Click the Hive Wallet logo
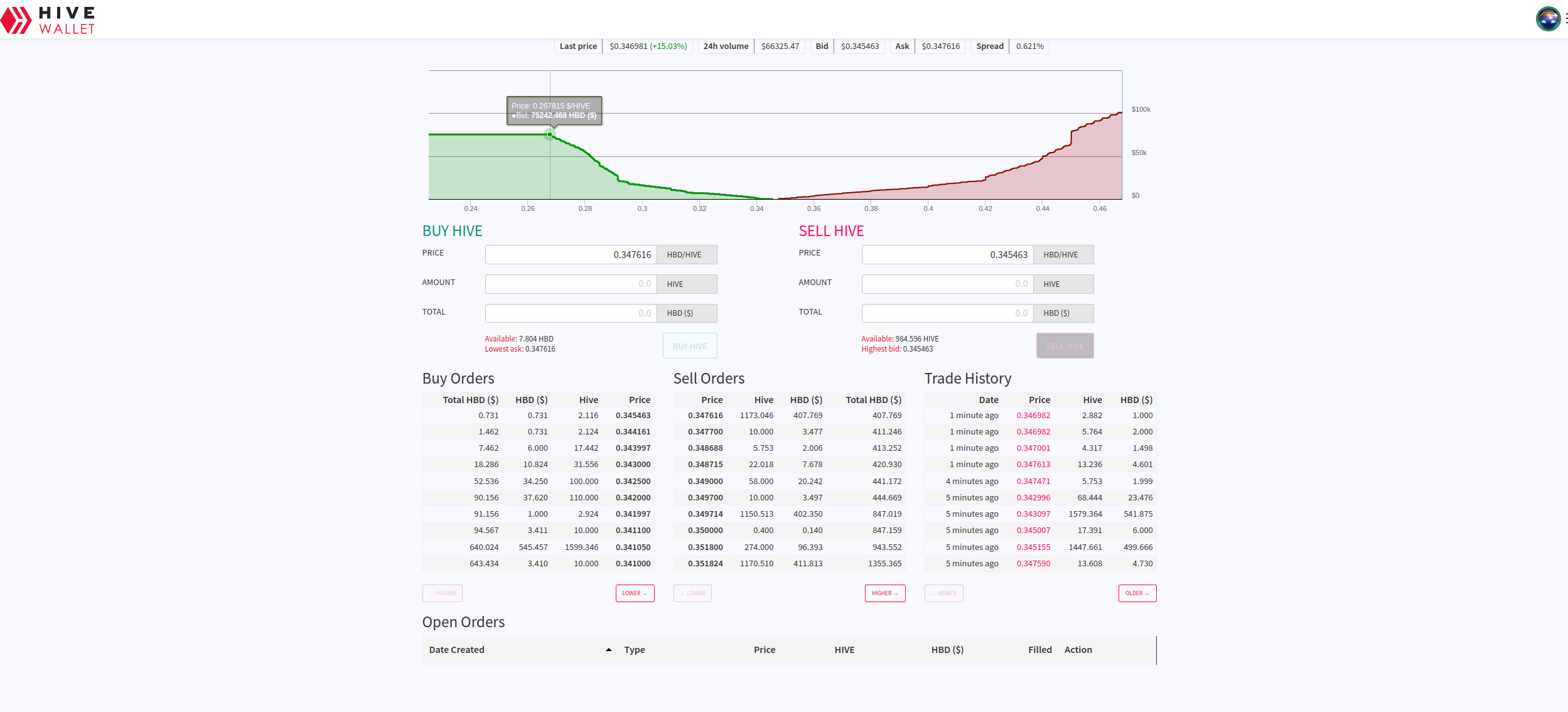Image resolution: width=1568 pixels, height=712 pixels. click(48, 20)
